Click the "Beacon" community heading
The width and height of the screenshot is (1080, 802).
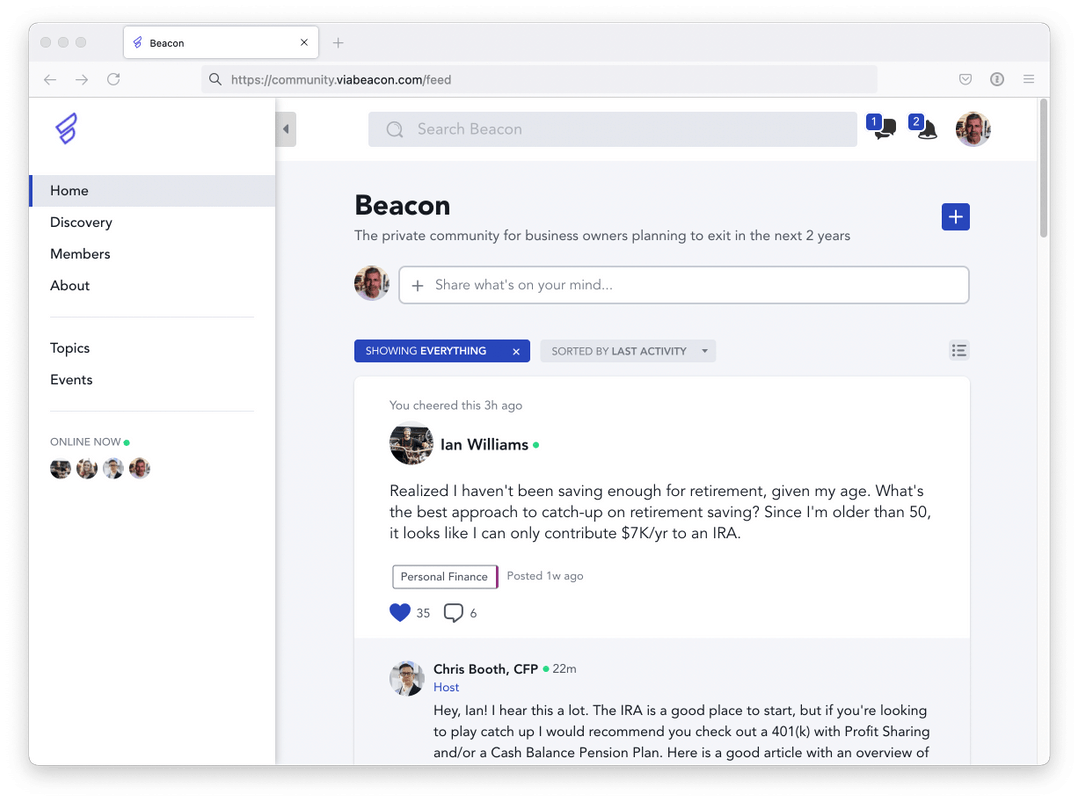click(x=402, y=205)
